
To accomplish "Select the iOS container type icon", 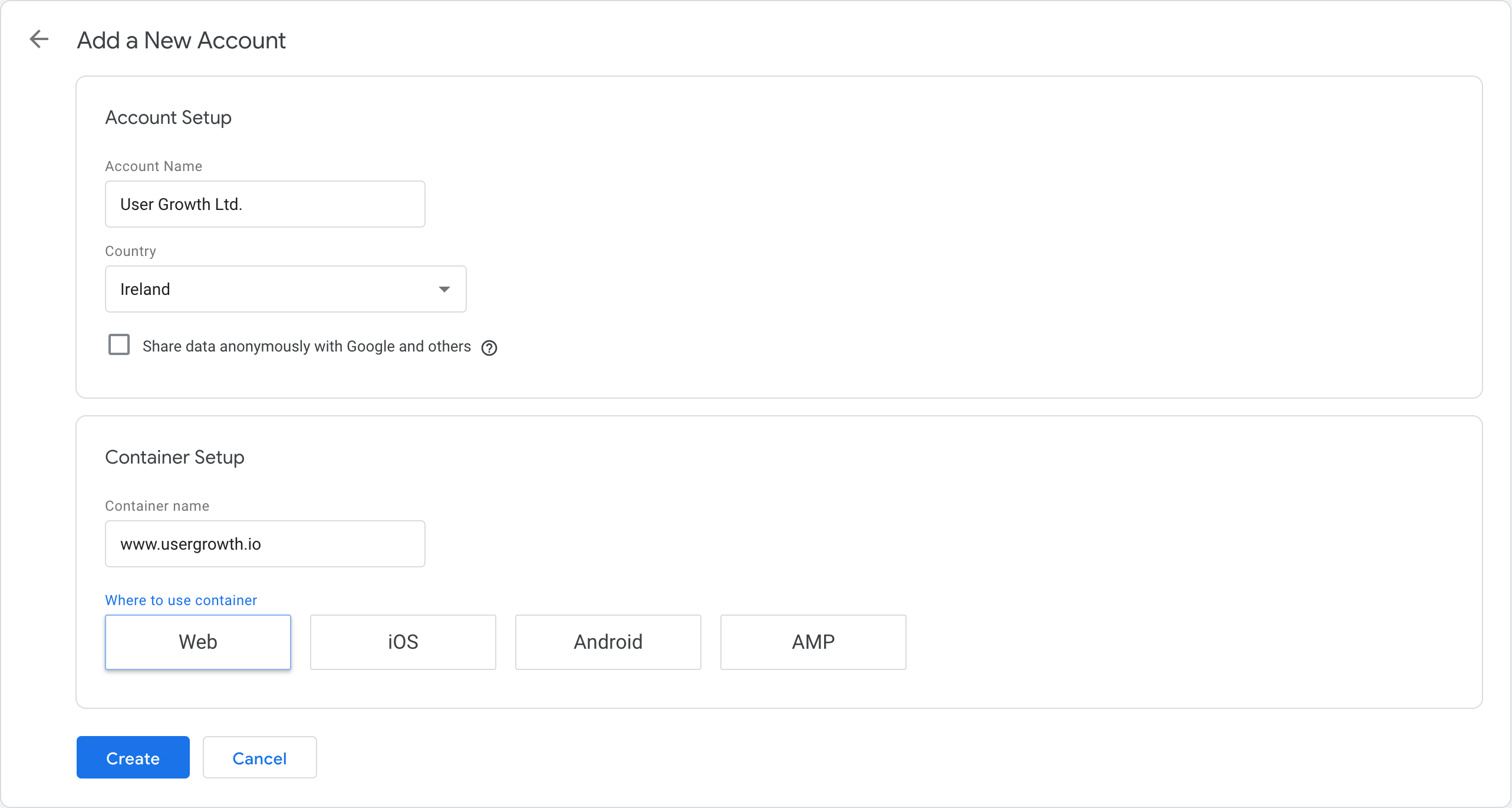I will pos(403,642).
